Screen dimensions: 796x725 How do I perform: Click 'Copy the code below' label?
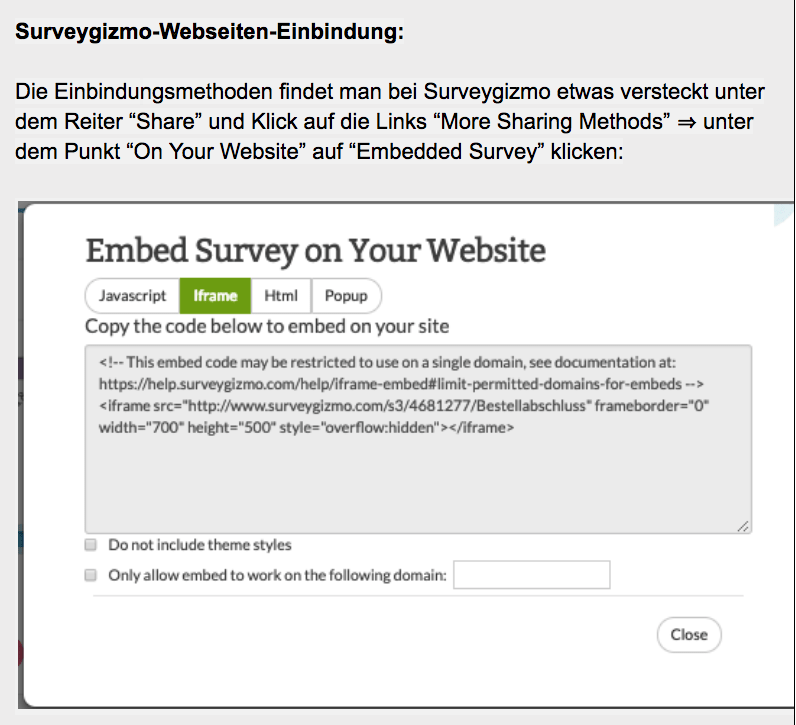pyautogui.click(x=267, y=327)
